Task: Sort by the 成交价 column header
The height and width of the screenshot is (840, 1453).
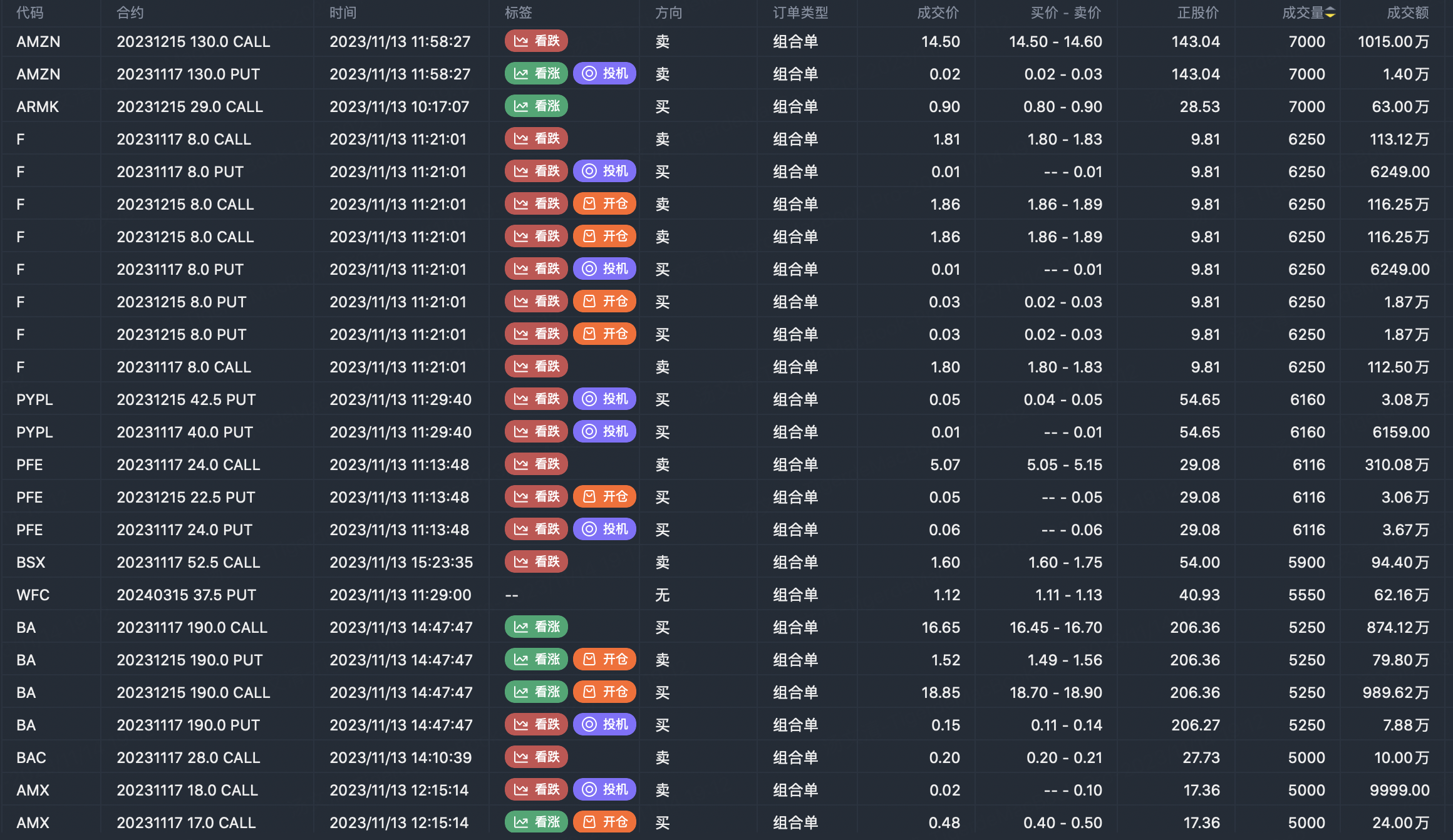Action: pos(938,13)
